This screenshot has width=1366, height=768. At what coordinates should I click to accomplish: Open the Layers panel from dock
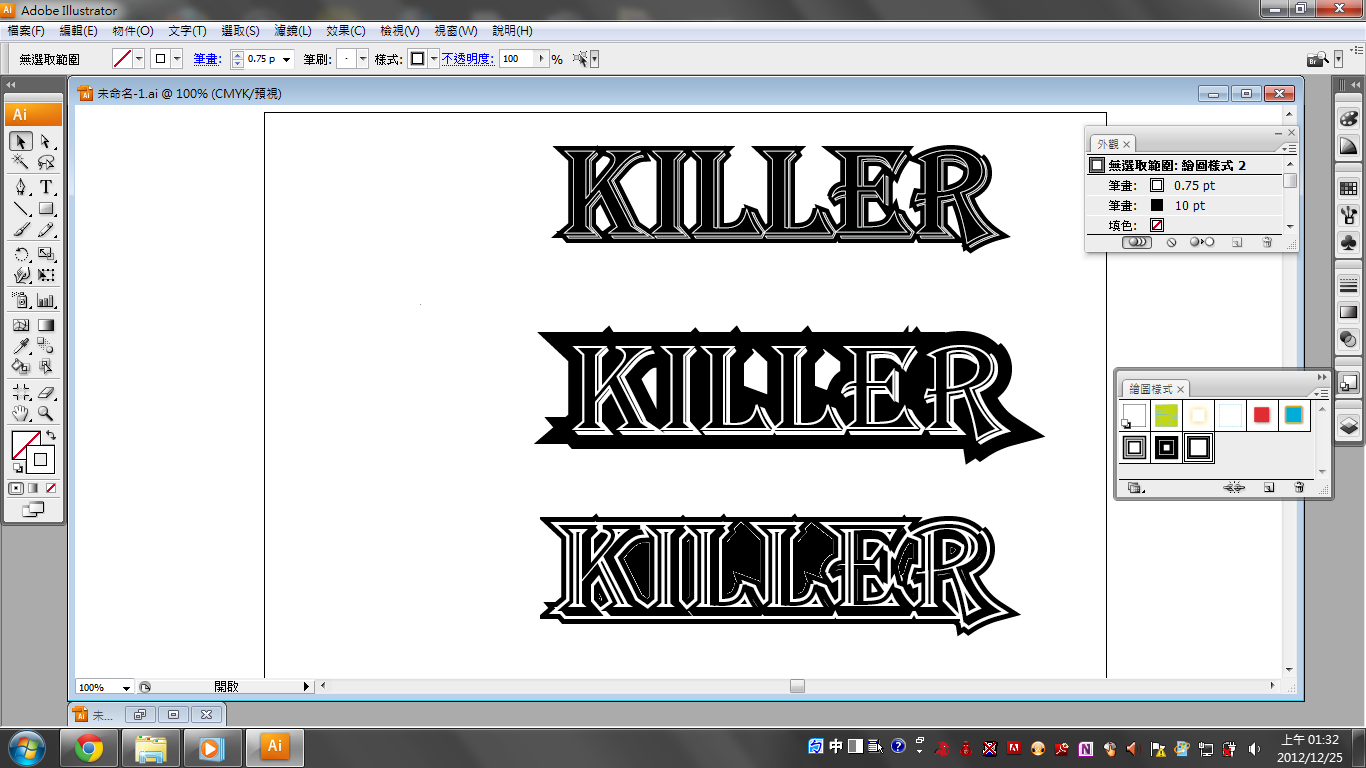click(1348, 424)
